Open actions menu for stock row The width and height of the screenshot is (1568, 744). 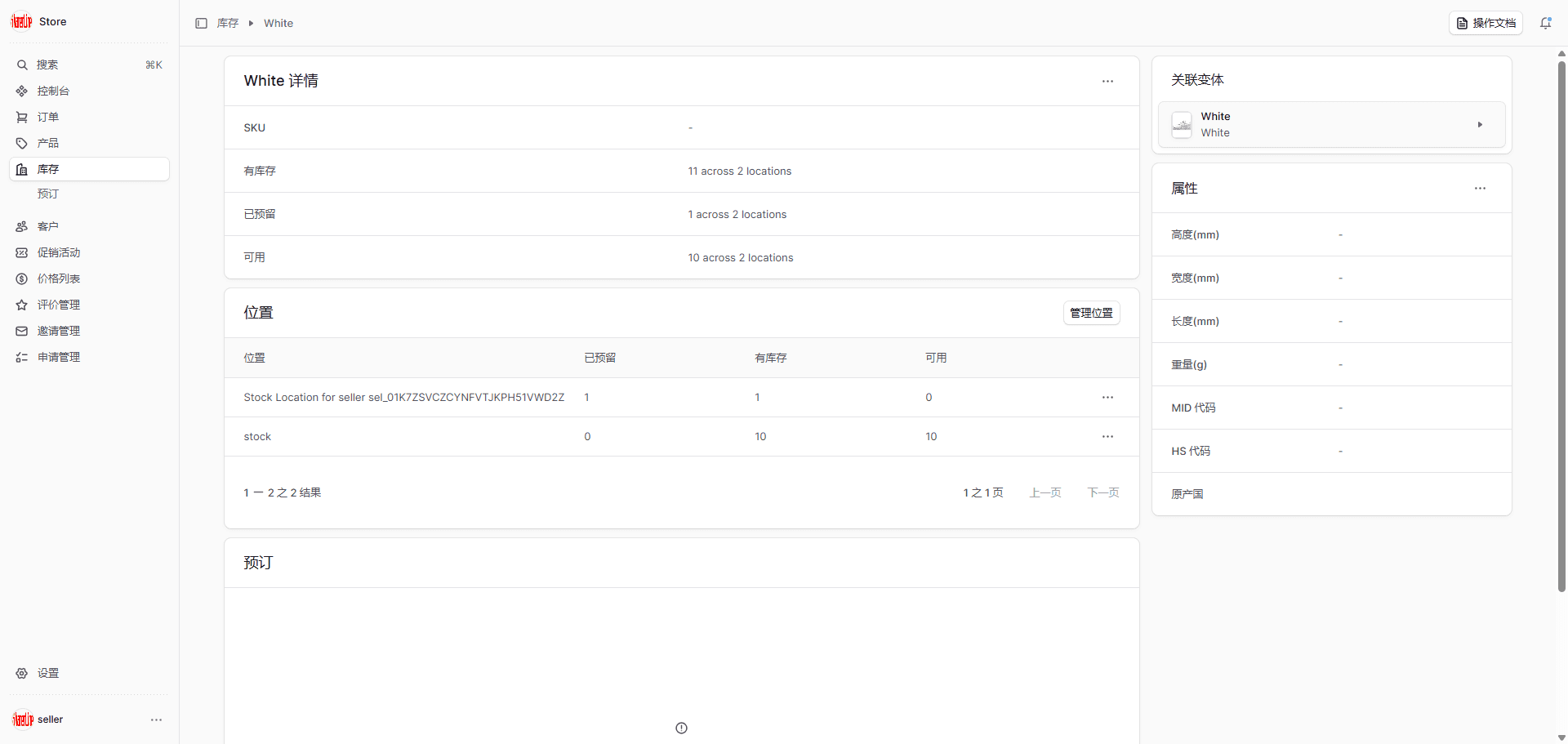[x=1107, y=436]
